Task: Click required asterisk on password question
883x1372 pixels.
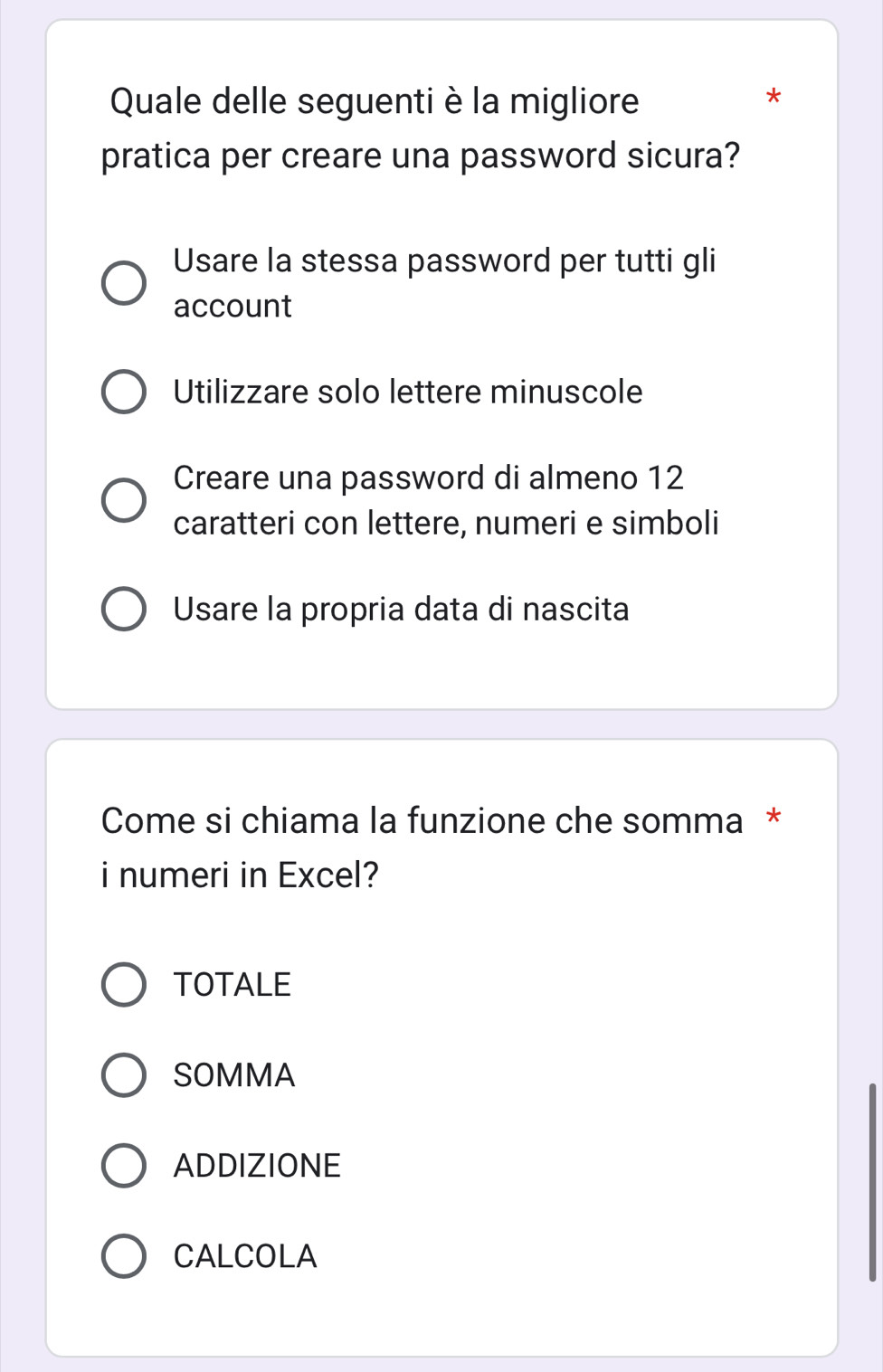Action: (x=772, y=96)
